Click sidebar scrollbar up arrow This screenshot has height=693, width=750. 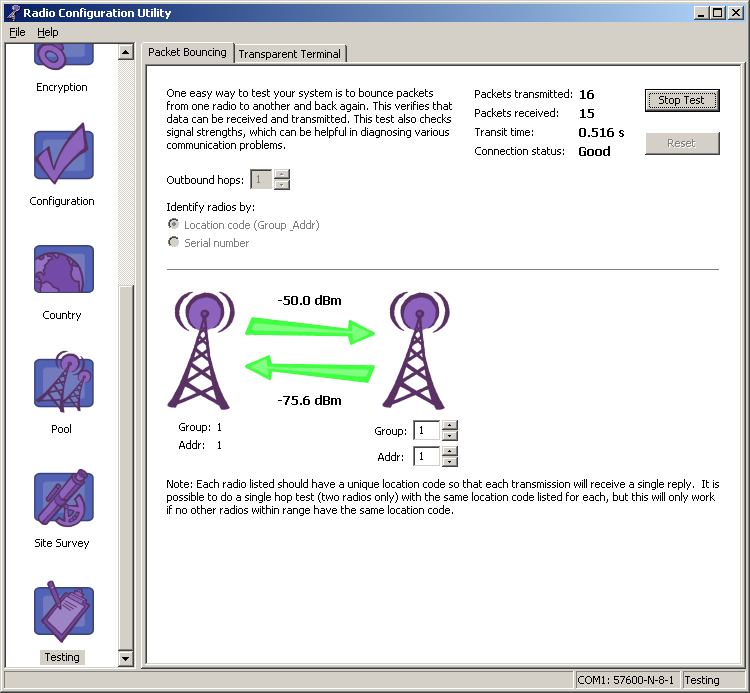(126, 52)
